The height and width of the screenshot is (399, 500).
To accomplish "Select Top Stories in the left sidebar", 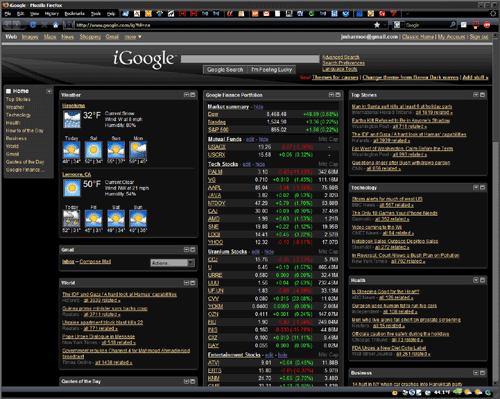I will (18, 99).
